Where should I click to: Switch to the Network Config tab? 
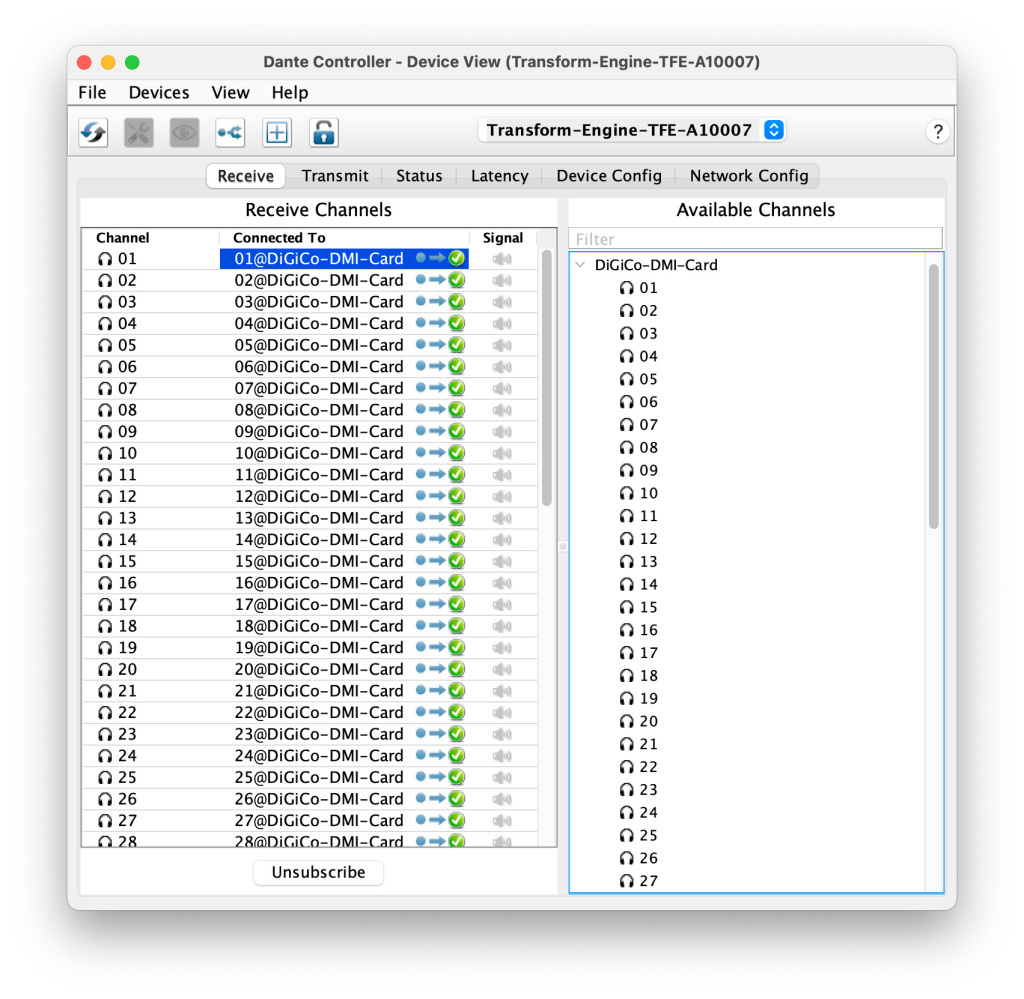pyautogui.click(x=749, y=176)
